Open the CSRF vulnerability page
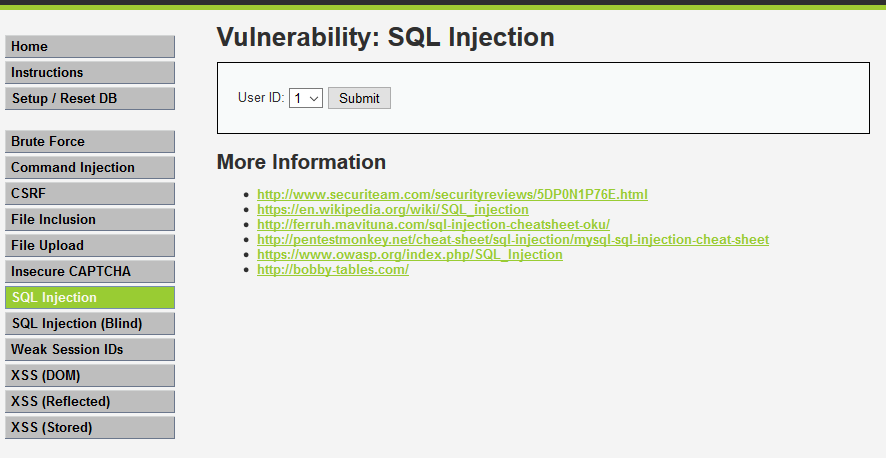The width and height of the screenshot is (886, 458). click(x=89, y=194)
